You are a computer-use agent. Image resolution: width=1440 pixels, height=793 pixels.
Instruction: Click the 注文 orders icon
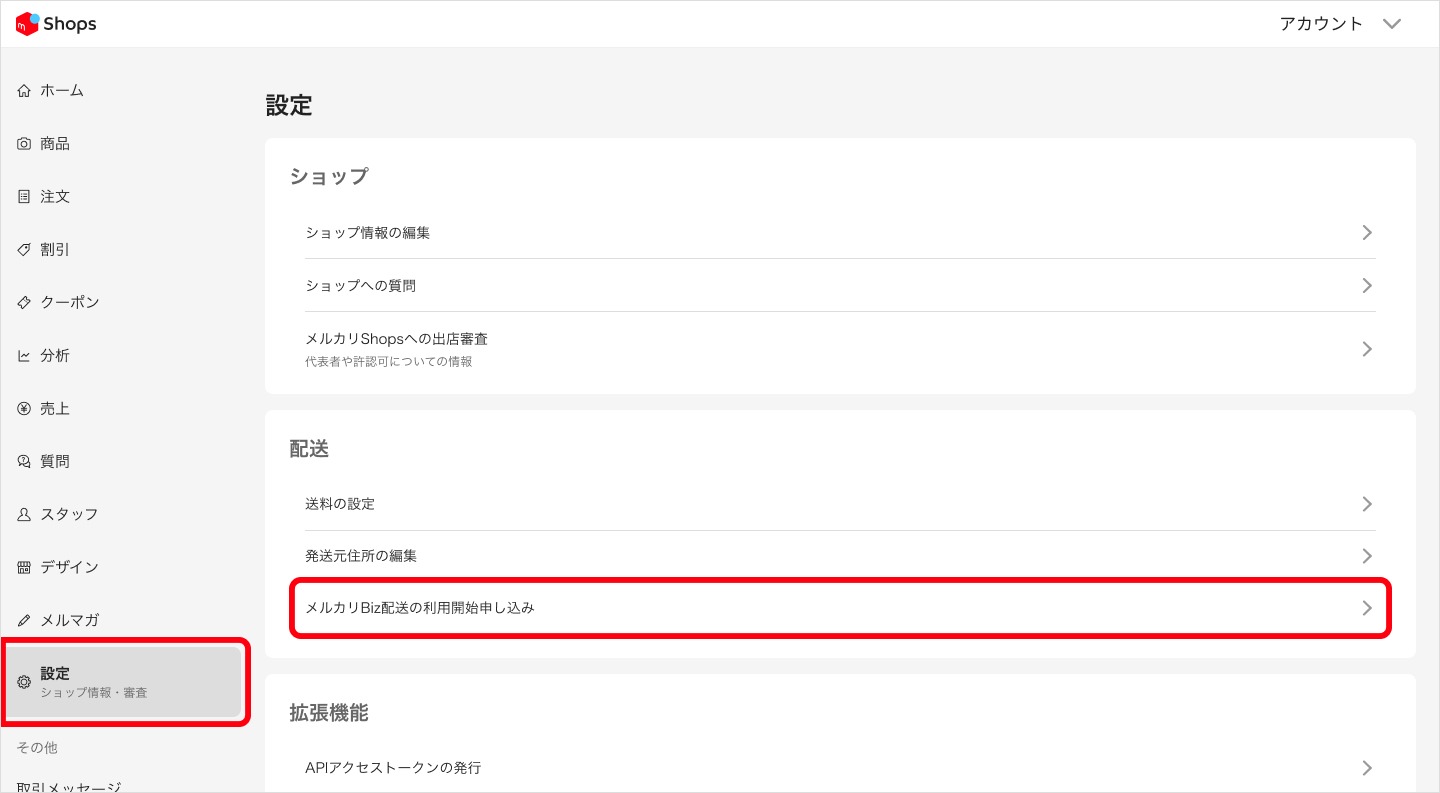click(x=23, y=196)
